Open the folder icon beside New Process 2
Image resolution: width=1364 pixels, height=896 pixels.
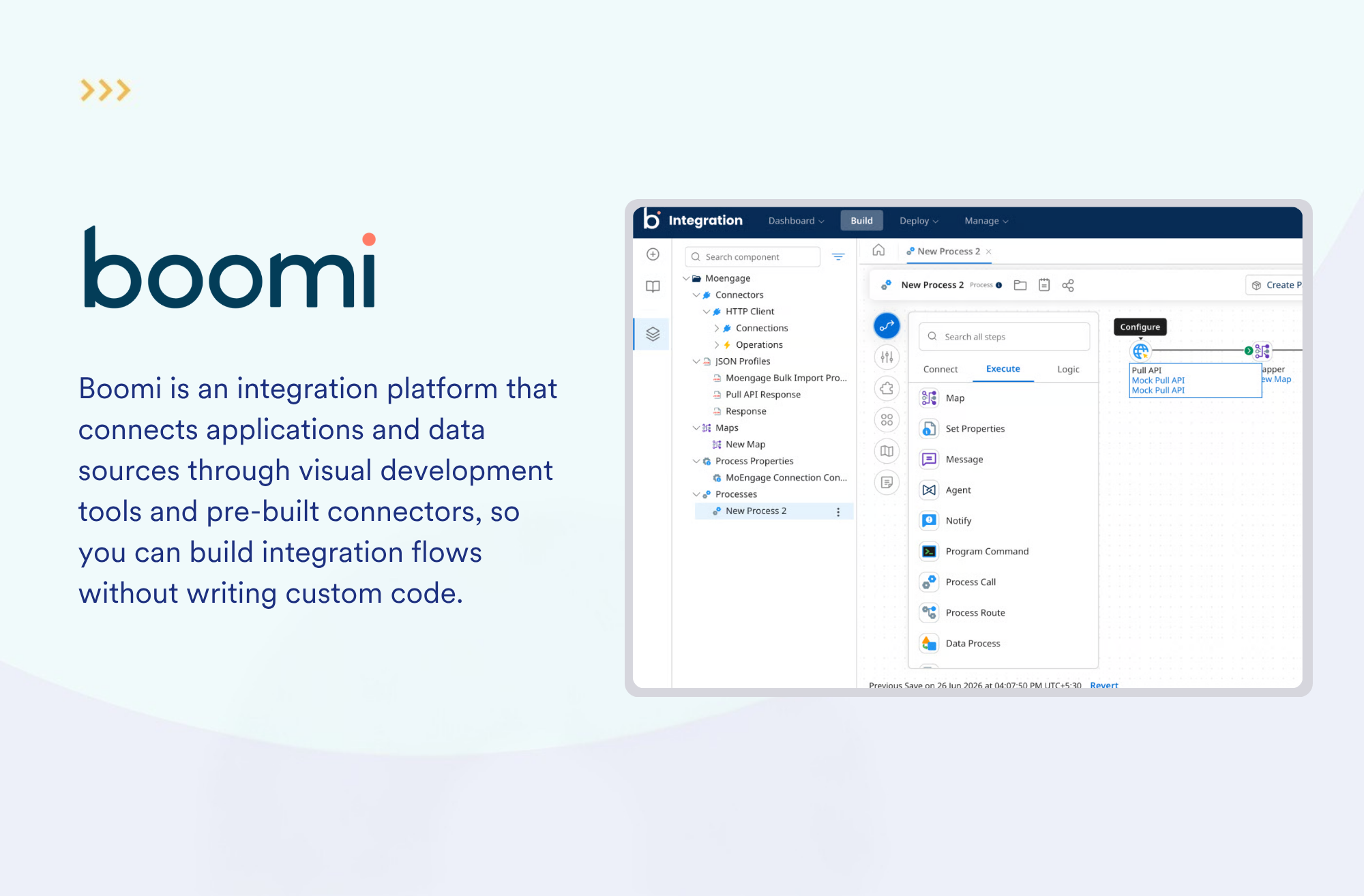pyautogui.click(x=1020, y=285)
